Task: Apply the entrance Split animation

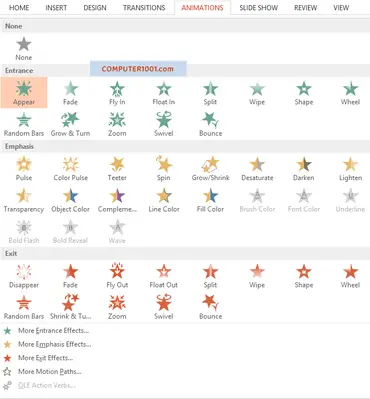Action: (x=210, y=93)
